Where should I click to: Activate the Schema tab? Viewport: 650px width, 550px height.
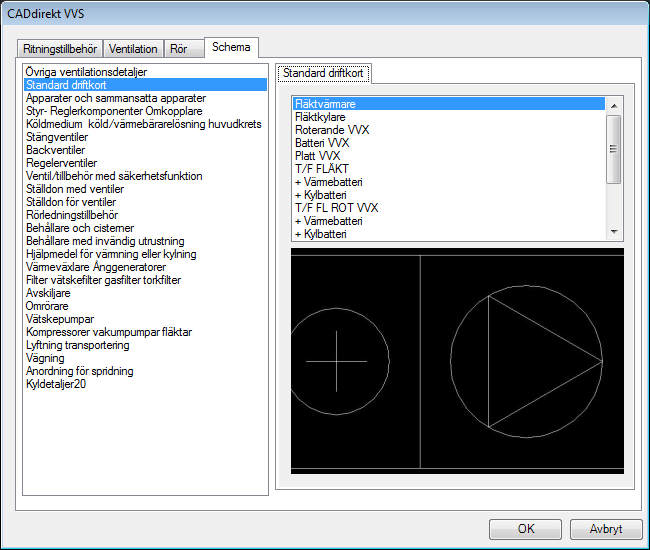(x=231, y=47)
